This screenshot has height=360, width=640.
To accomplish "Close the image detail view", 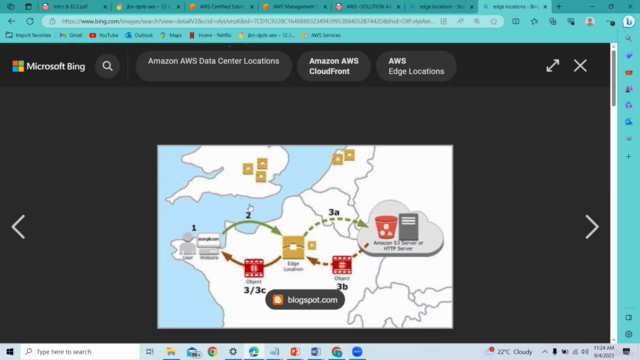I will click(580, 66).
